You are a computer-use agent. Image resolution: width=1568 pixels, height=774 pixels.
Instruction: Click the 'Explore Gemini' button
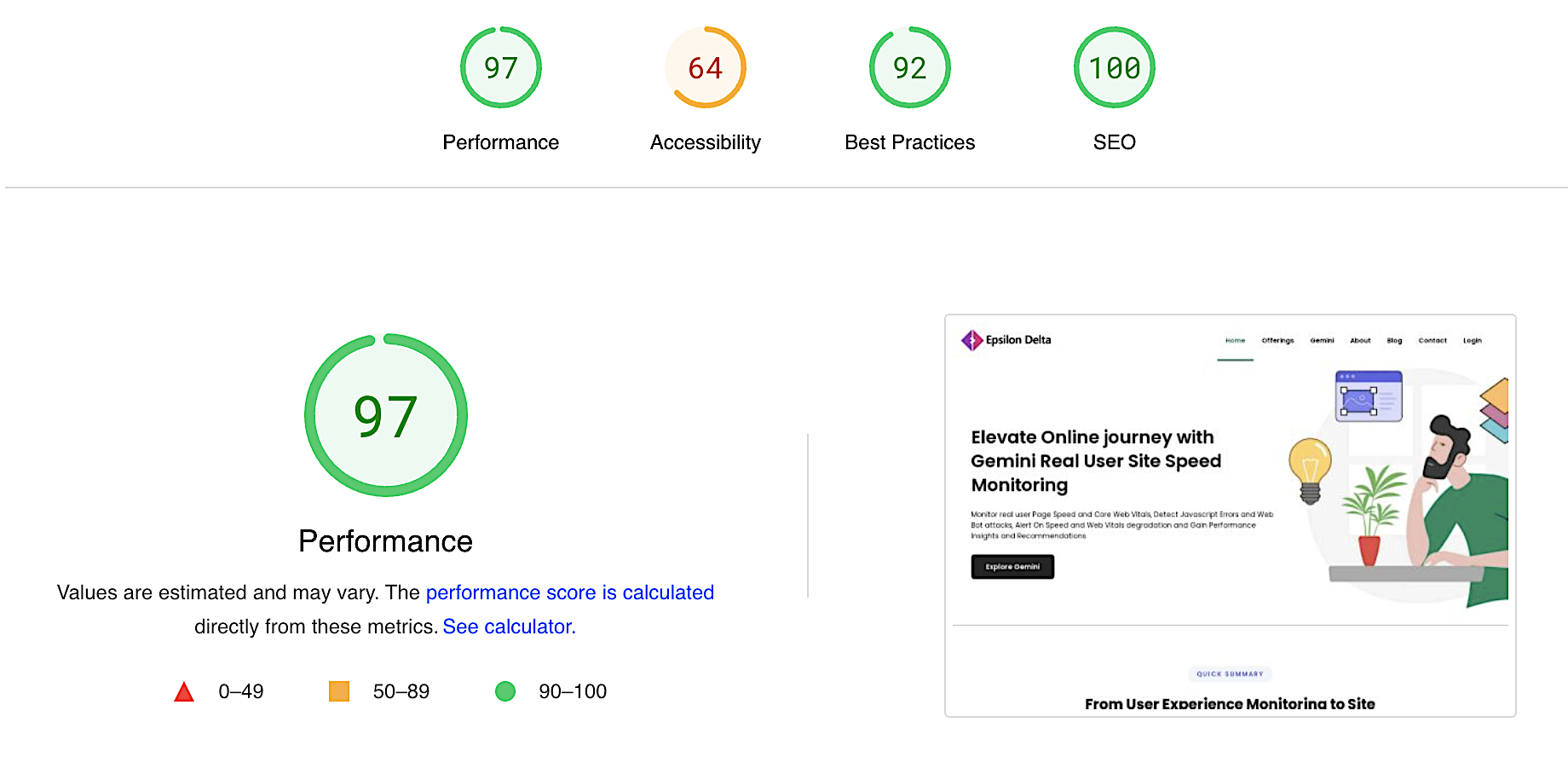pos(1012,567)
